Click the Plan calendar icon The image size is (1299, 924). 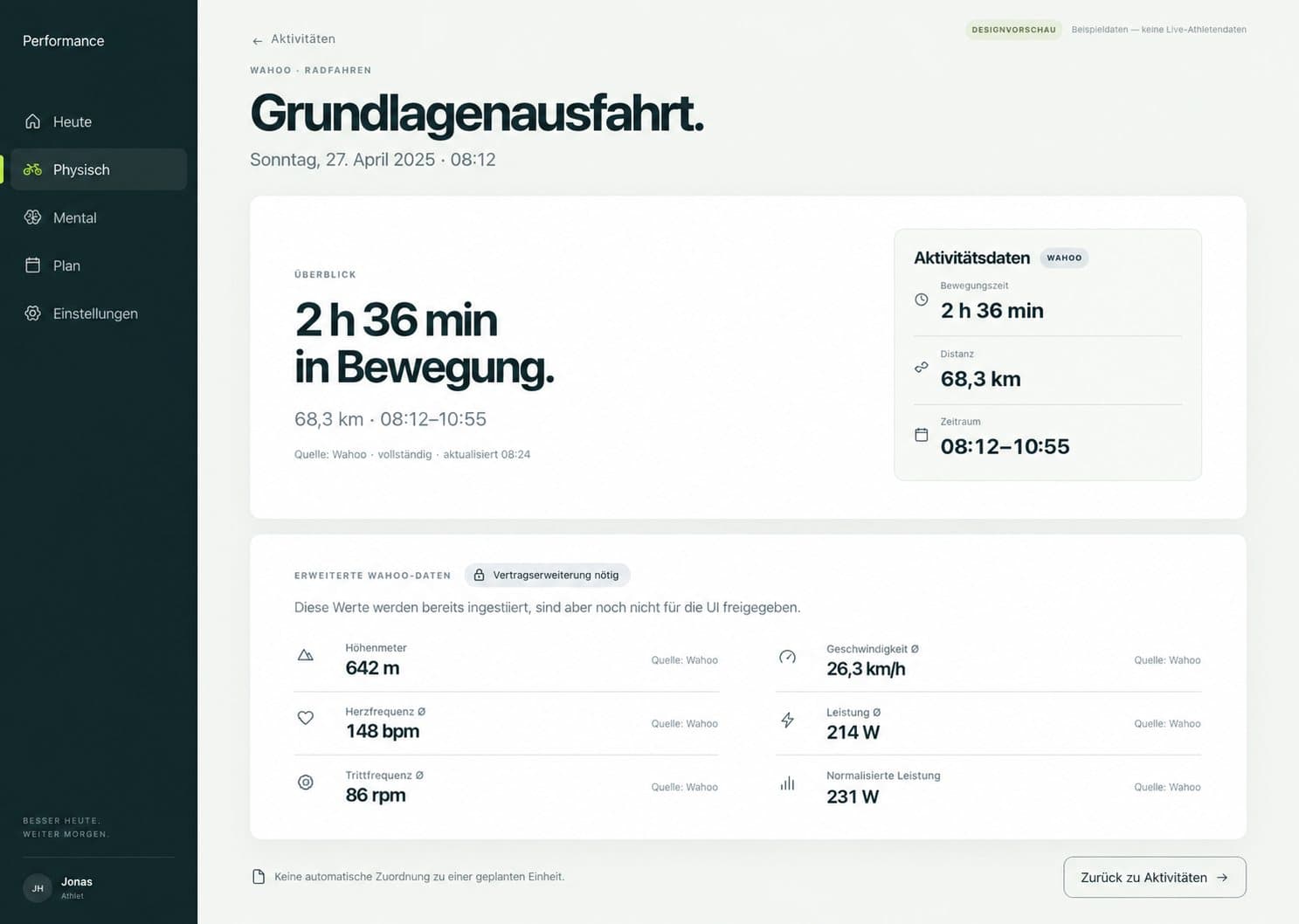point(32,265)
